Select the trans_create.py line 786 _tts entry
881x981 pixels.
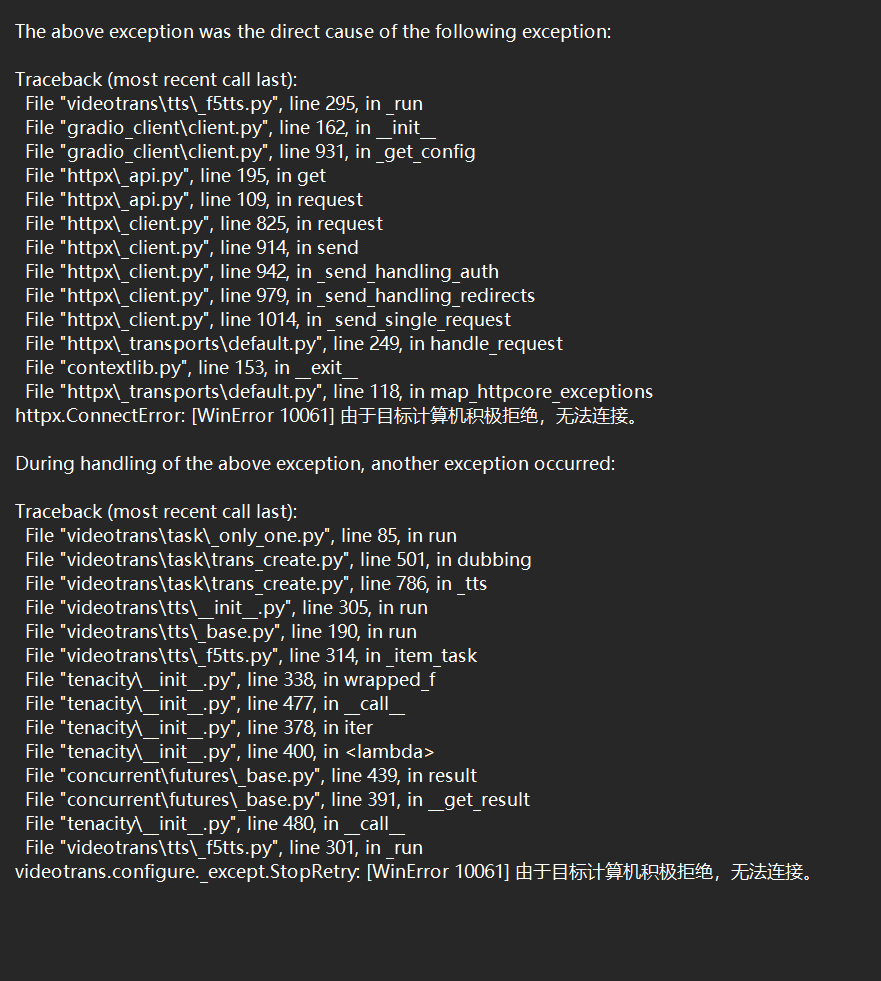256,583
